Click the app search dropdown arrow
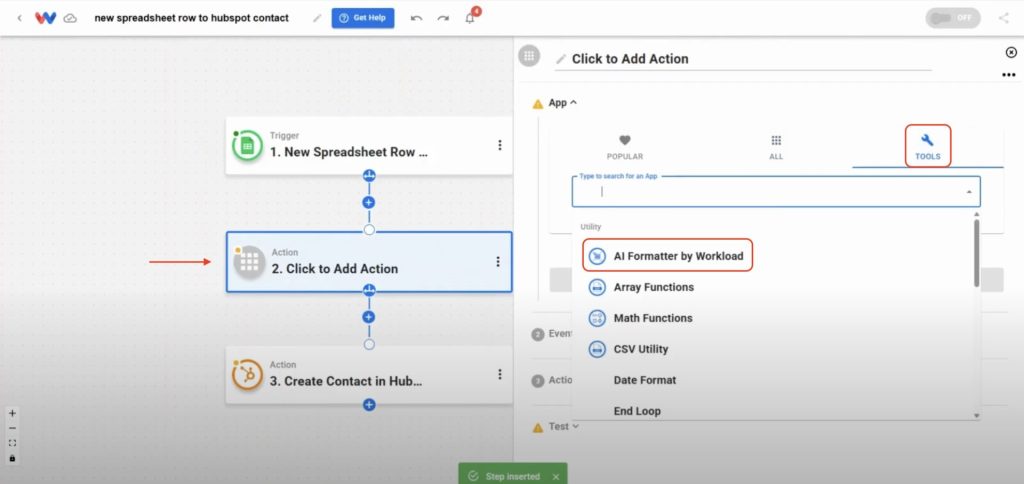 (x=968, y=192)
